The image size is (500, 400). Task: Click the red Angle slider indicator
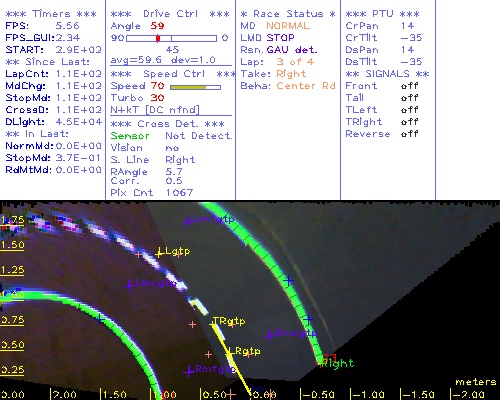[x=158, y=38]
